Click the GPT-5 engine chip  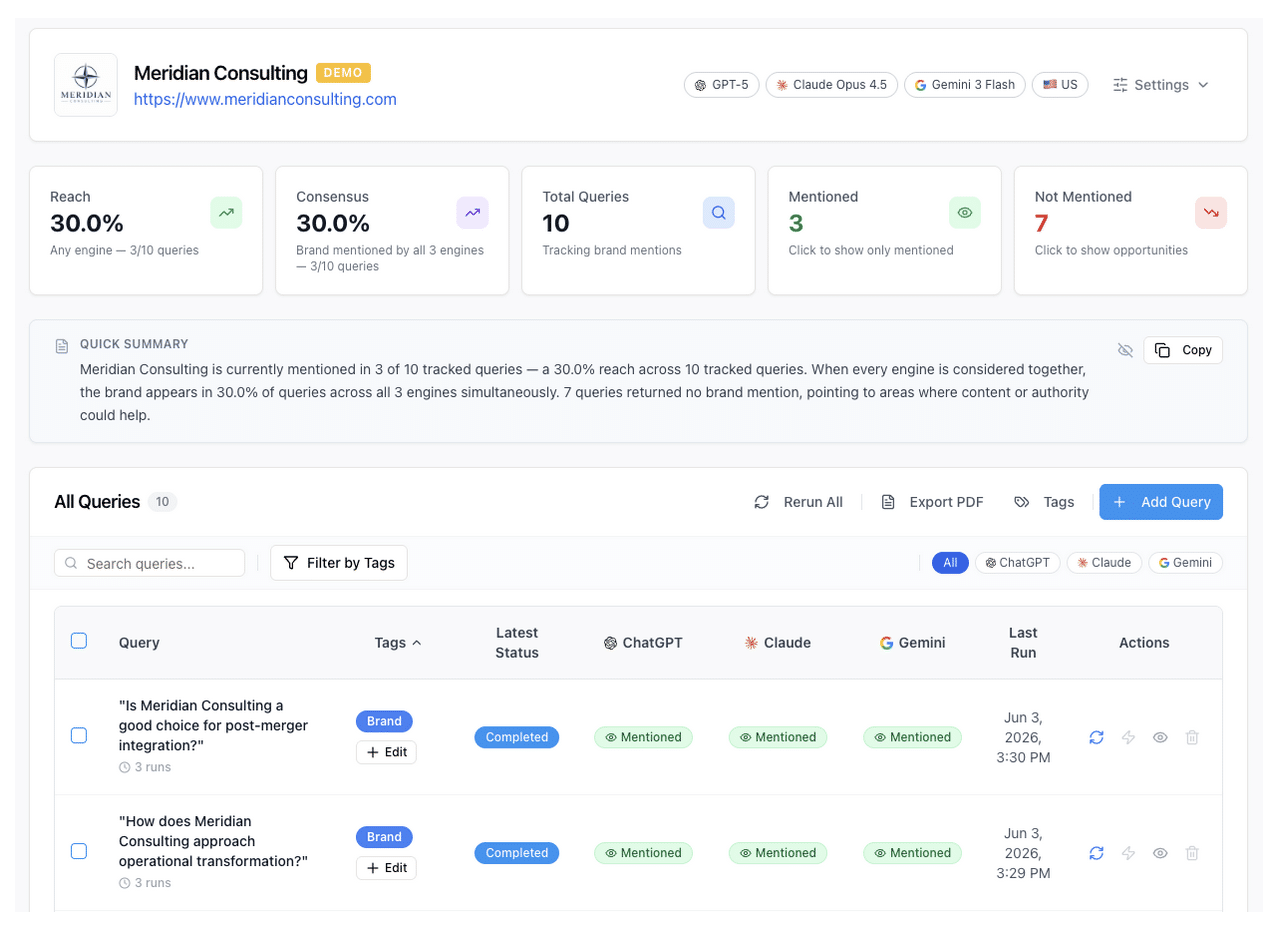pyautogui.click(x=722, y=85)
